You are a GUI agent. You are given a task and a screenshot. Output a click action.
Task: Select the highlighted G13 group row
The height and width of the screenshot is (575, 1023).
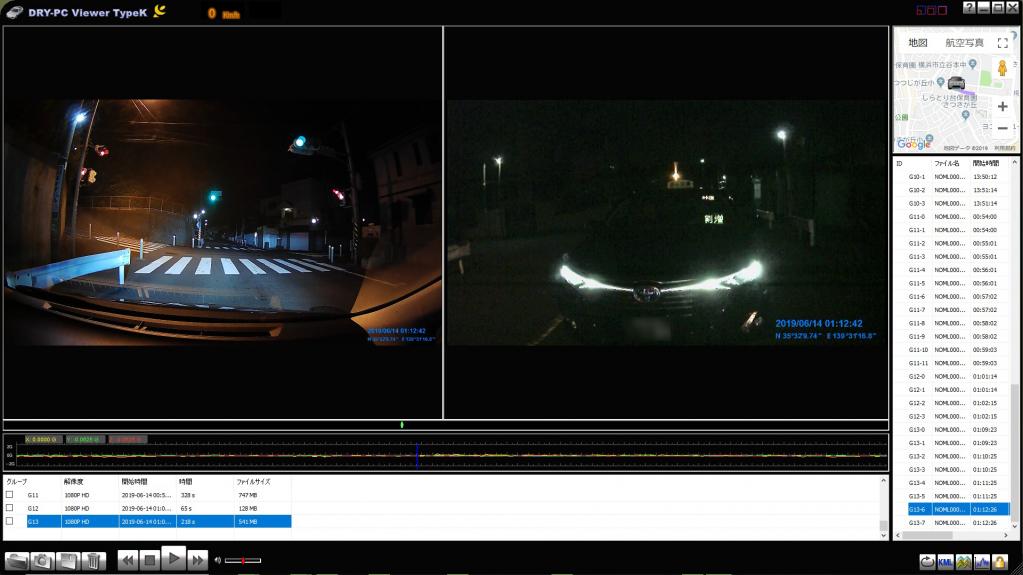click(159, 521)
